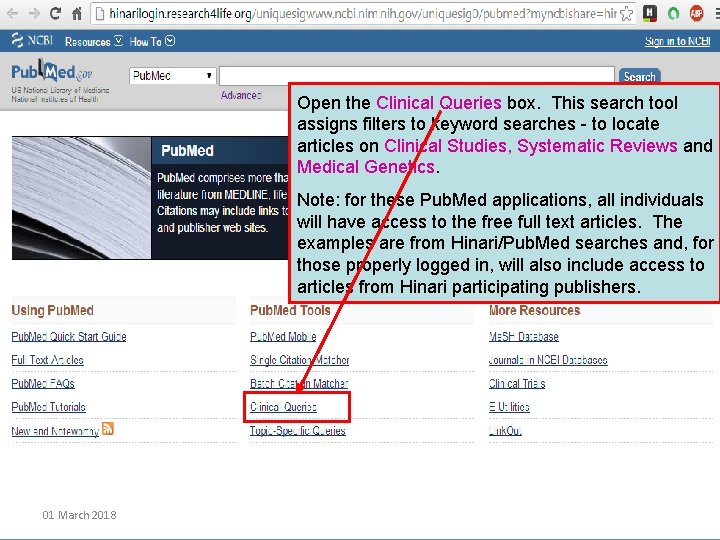
Task: Click the Hinari extension icon in the toolbar
Action: 649,13
